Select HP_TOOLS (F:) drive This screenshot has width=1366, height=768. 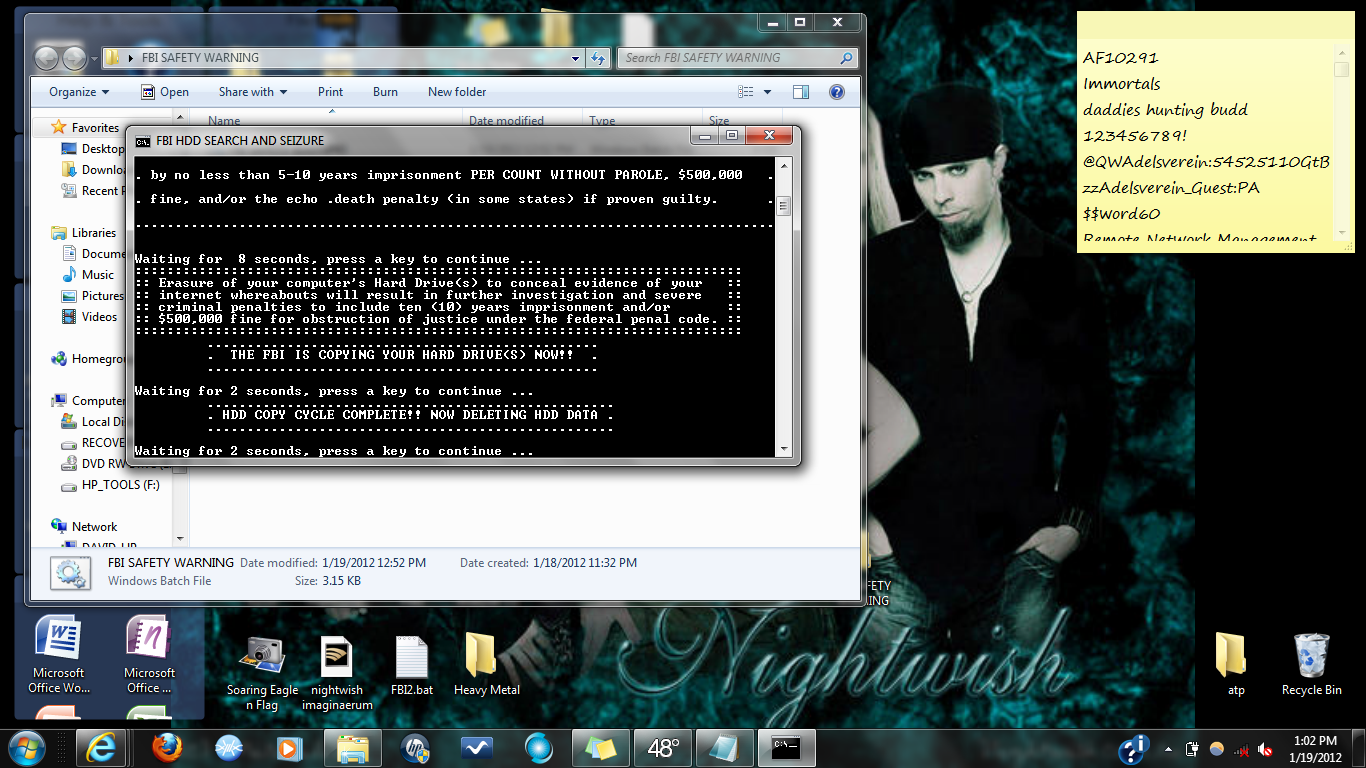pyautogui.click(x=110, y=486)
